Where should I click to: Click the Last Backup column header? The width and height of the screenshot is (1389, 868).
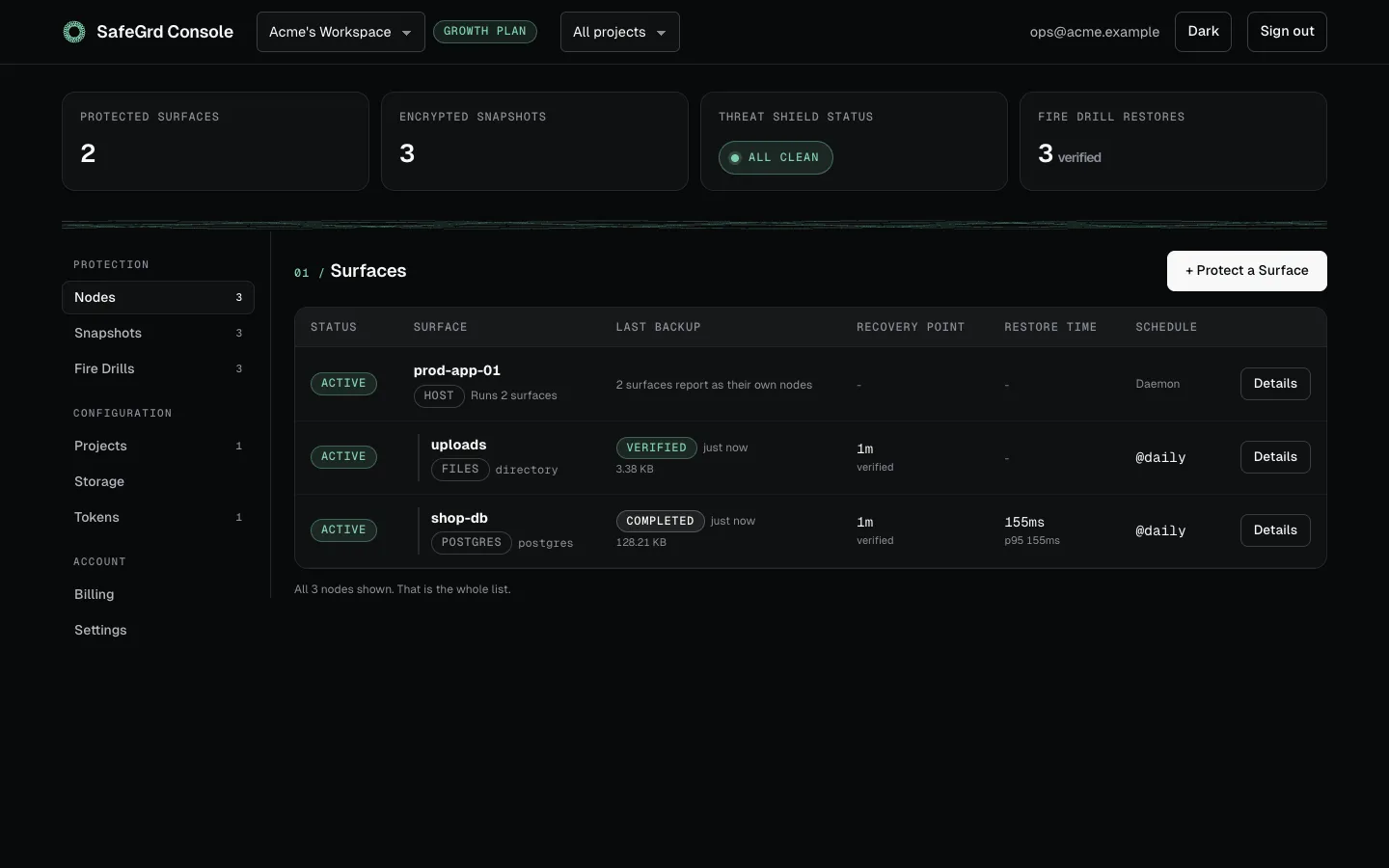(659, 328)
